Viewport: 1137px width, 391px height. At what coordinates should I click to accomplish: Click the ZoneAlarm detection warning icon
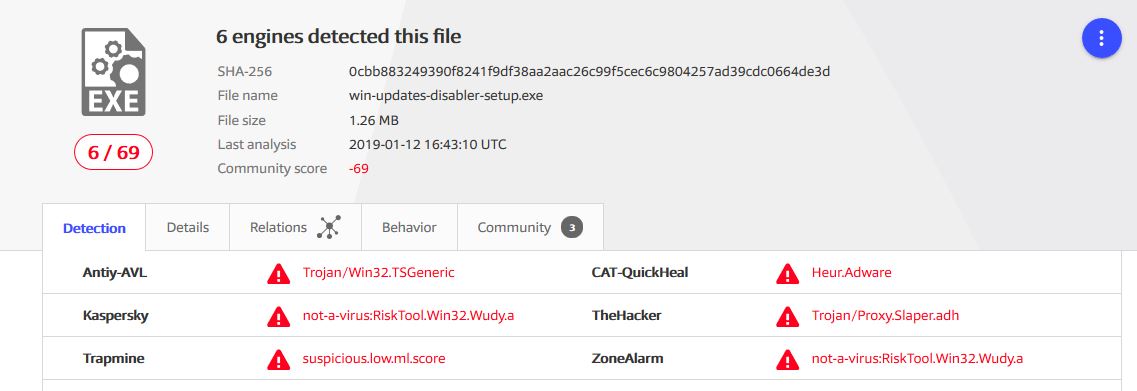(x=787, y=359)
